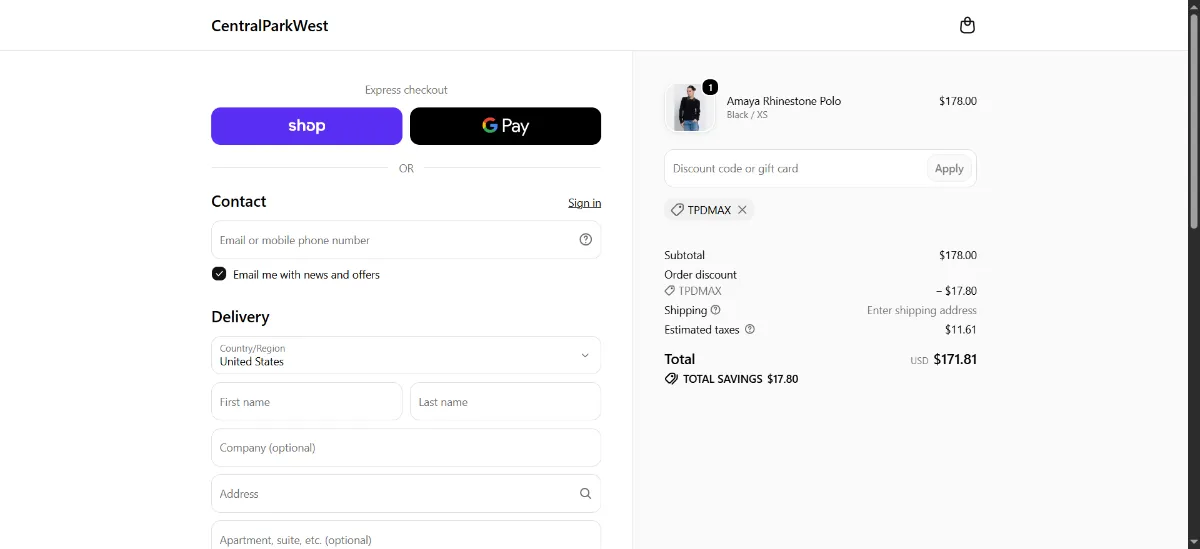This screenshot has height=549, width=1200.
Task: Focus the Apartment, suite field
Action: [x=406, y=535]
